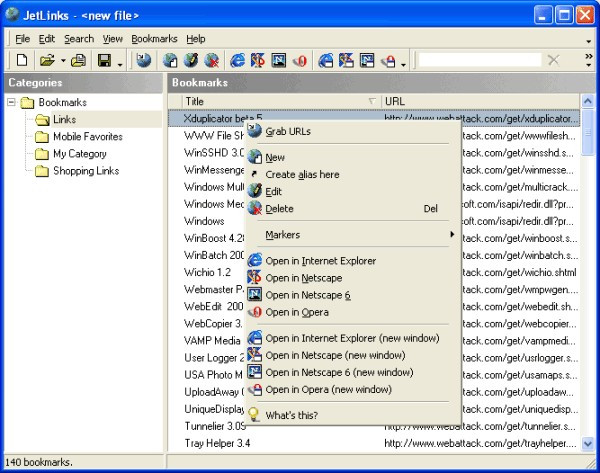Open the Bookmarks menu
The height and width of the screenshot is (473, 600).
pos(154,39)
